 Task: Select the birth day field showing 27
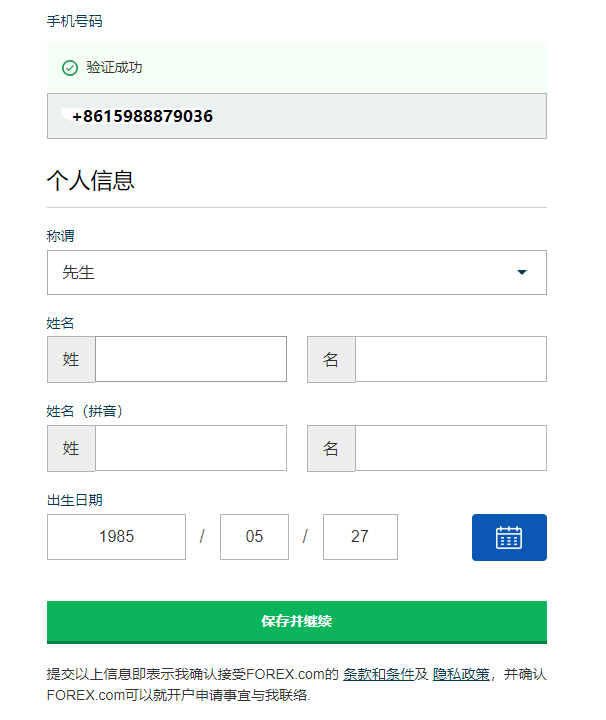(360, 537)
